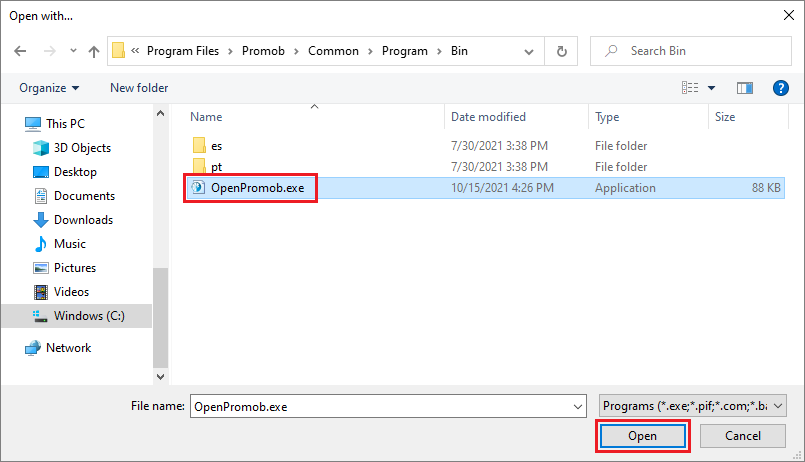
Task: Click the Music note icon
Action: point(41,244)
